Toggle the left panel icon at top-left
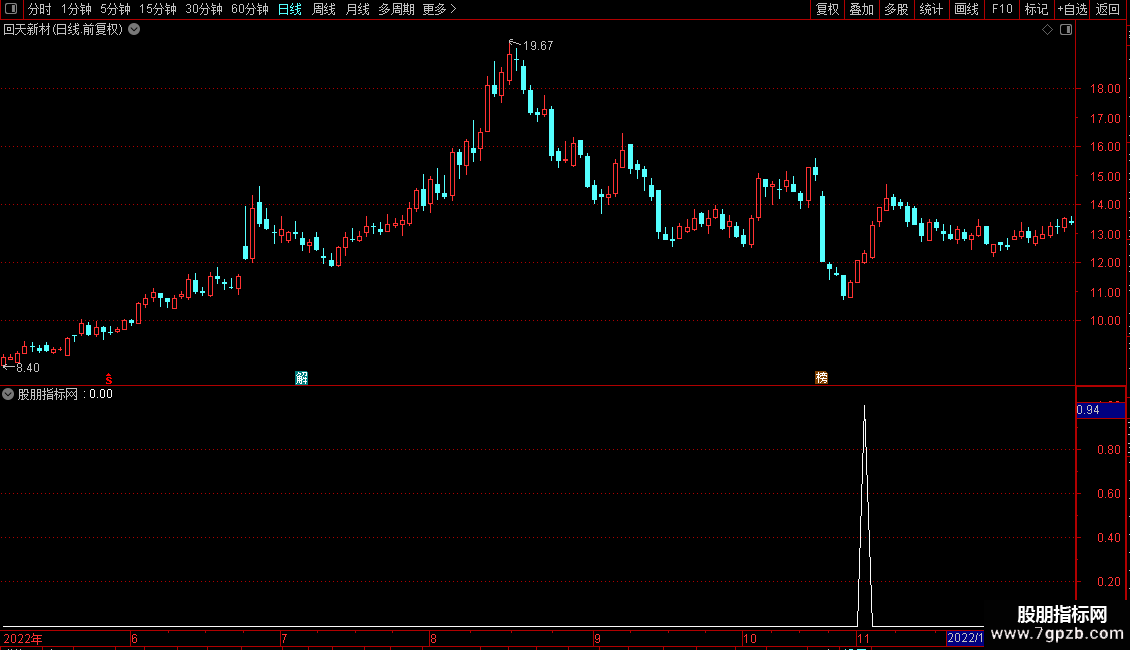 pos(11,9)
